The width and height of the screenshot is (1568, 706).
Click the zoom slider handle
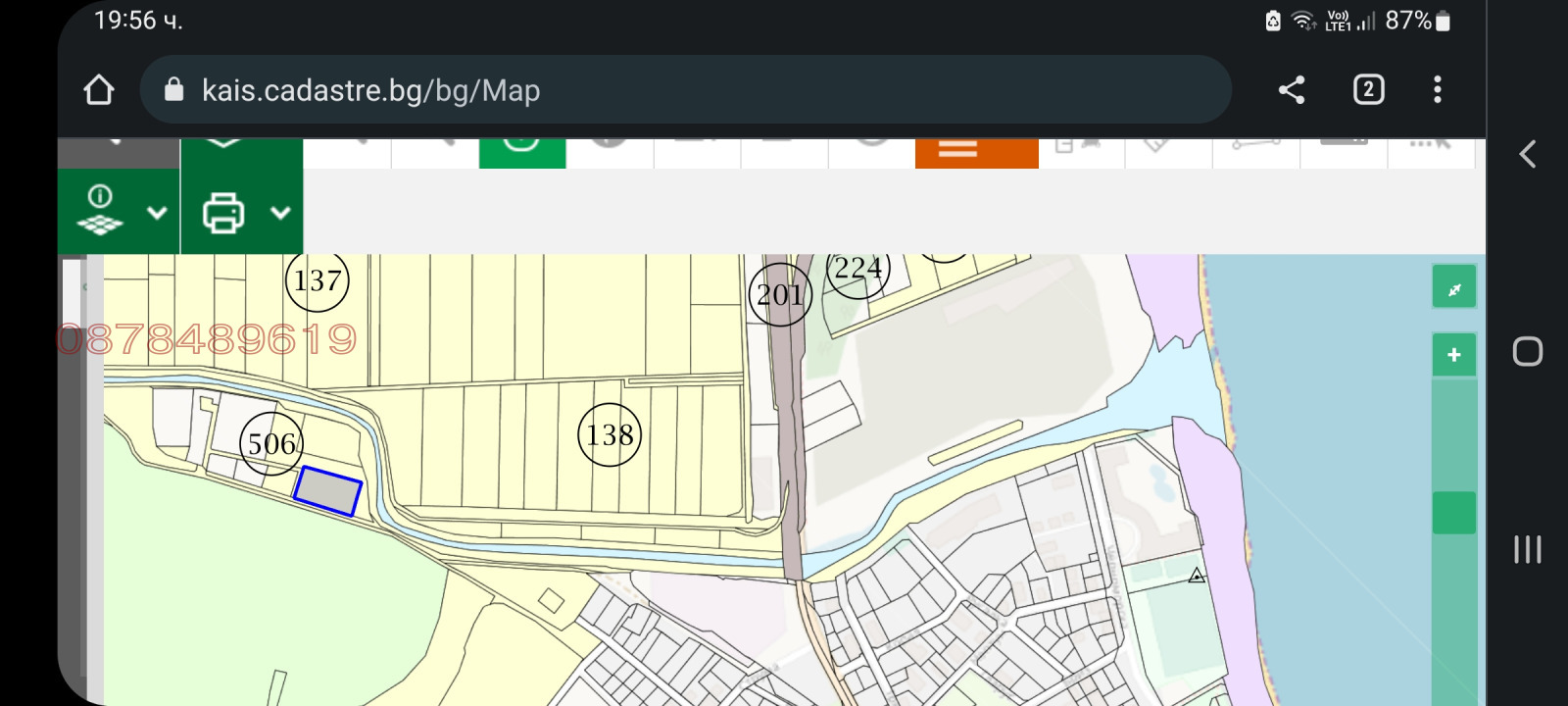[1453, 513]
